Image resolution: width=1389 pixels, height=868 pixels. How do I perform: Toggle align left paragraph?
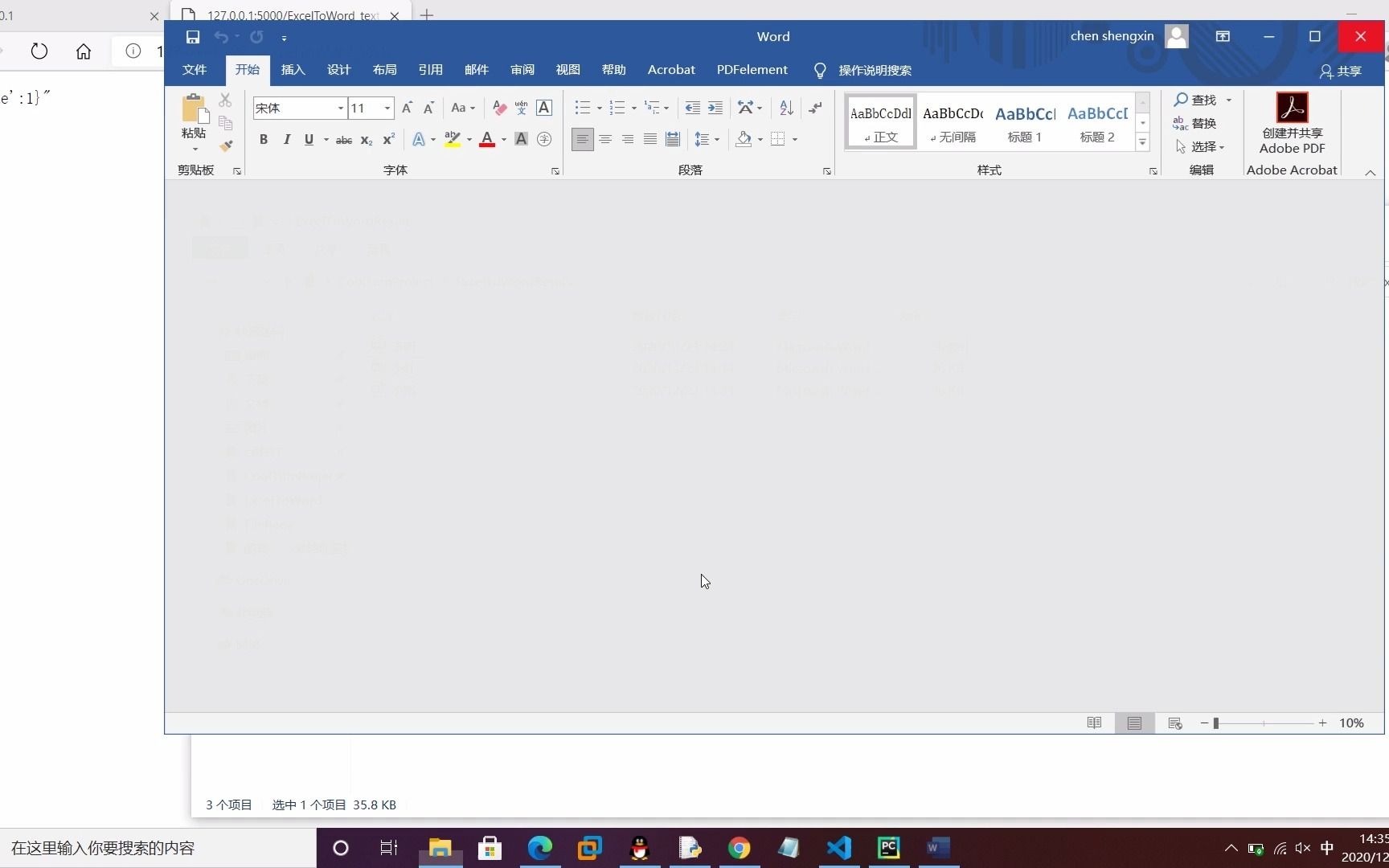(583, 140)
